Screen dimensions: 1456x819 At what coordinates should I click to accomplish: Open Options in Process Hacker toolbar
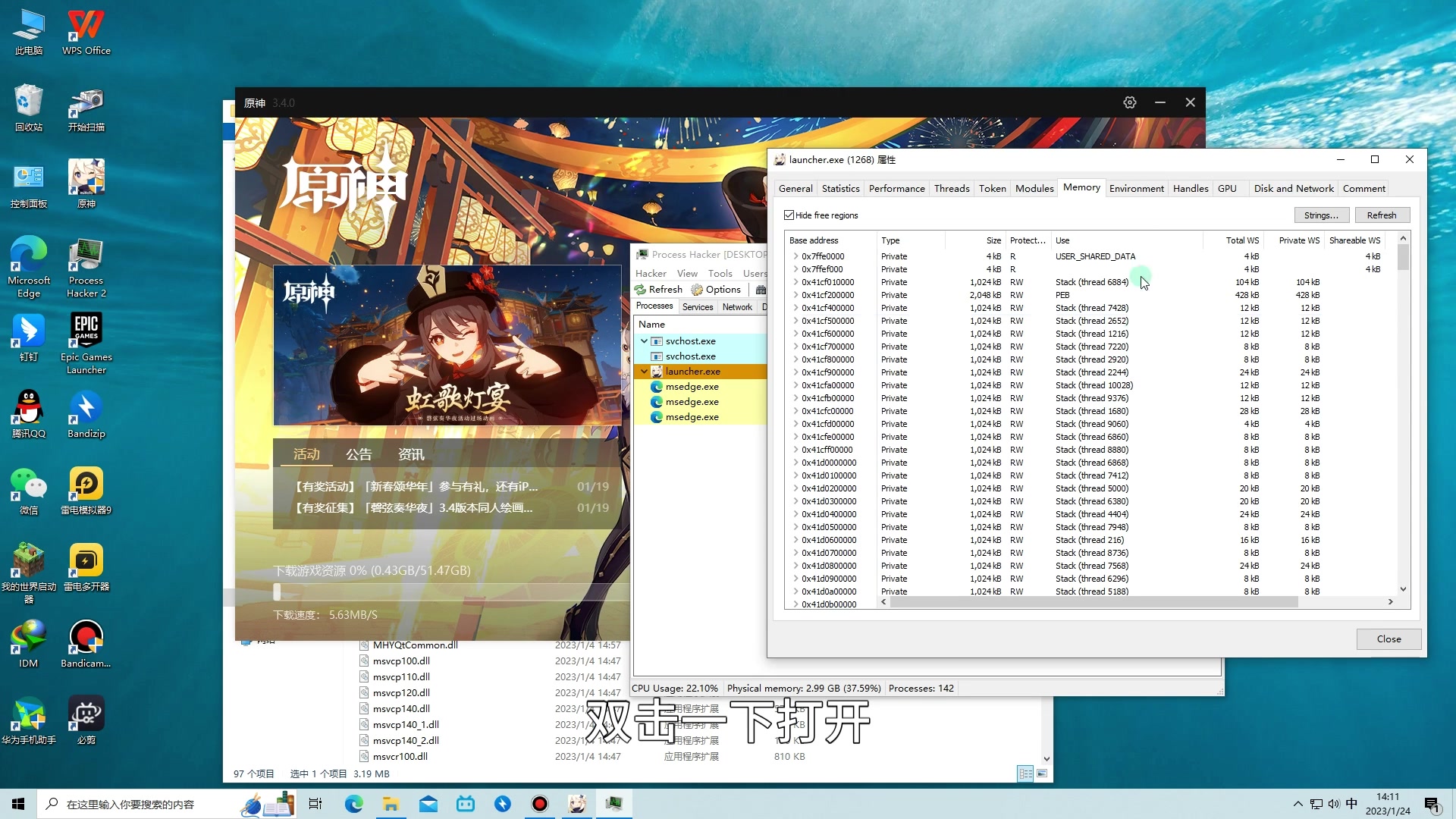716,290
